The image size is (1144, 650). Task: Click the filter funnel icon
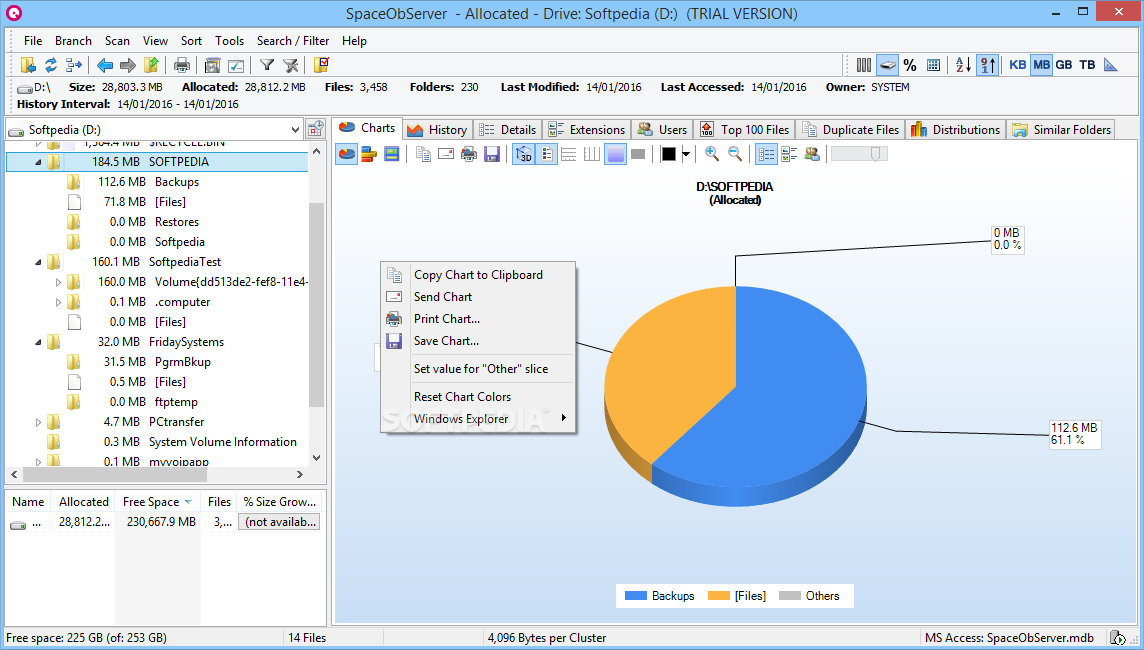coord(267,65)
